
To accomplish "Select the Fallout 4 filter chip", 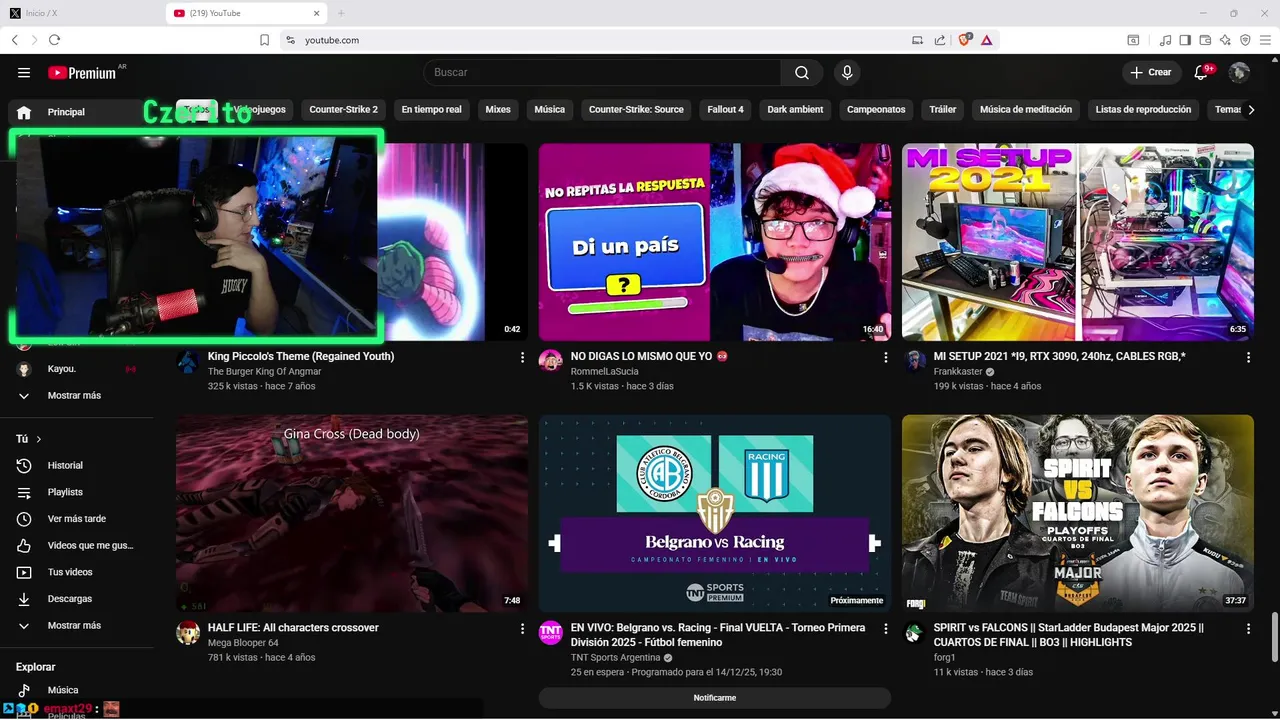I will [x=725, y=110].
